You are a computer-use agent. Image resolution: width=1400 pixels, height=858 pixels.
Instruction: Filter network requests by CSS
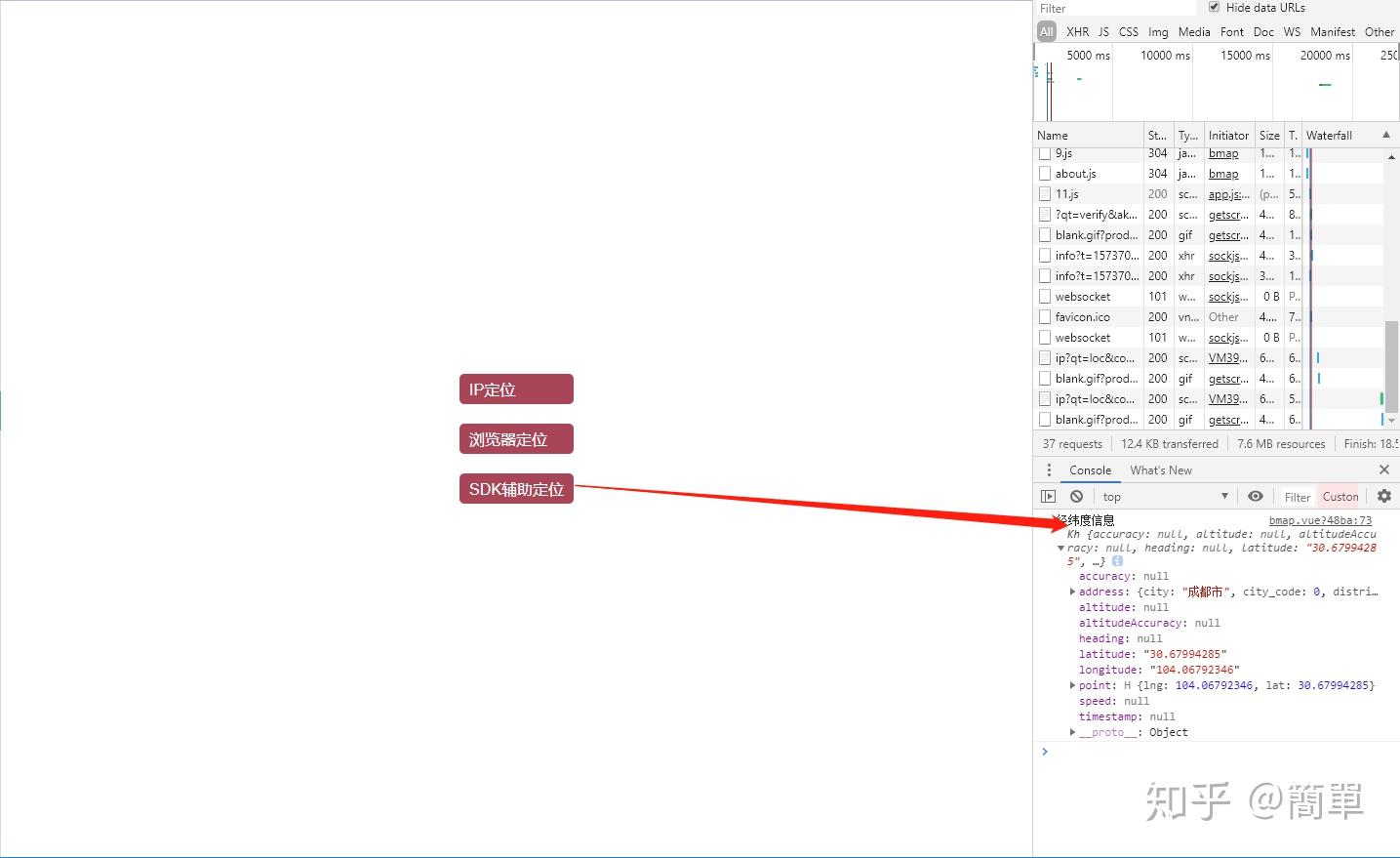(1129, 31)
